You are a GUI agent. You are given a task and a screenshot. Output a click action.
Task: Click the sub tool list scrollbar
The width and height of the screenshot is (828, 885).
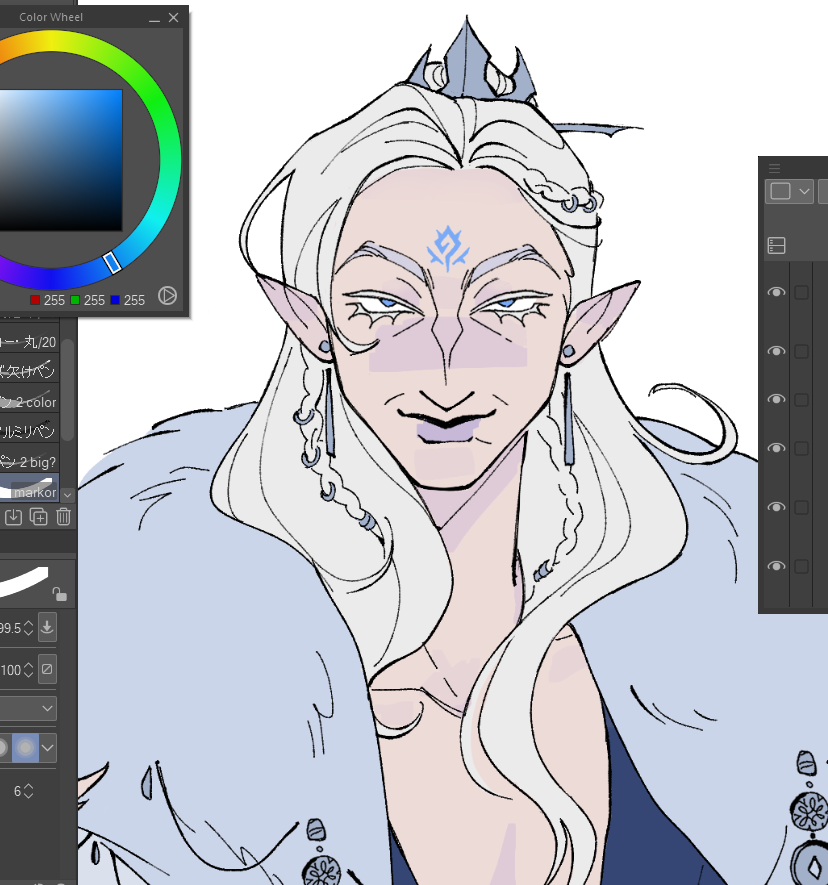click(68, 389)
